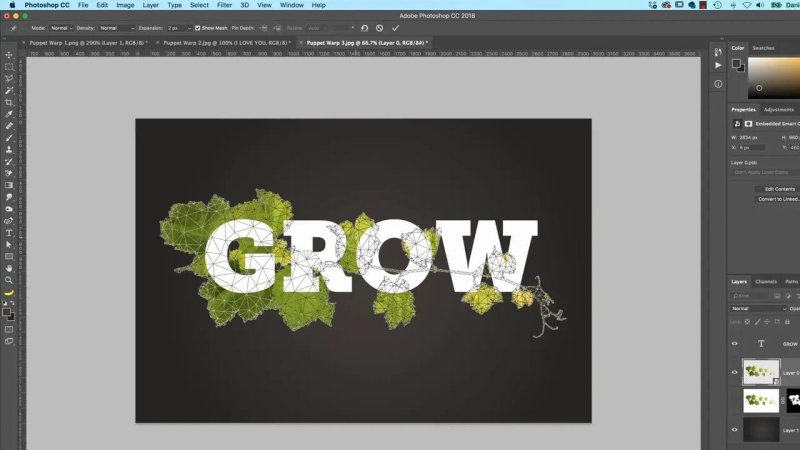Click the lock all layer icon
This screenshot has width=800, height=450.
(787, 321)
